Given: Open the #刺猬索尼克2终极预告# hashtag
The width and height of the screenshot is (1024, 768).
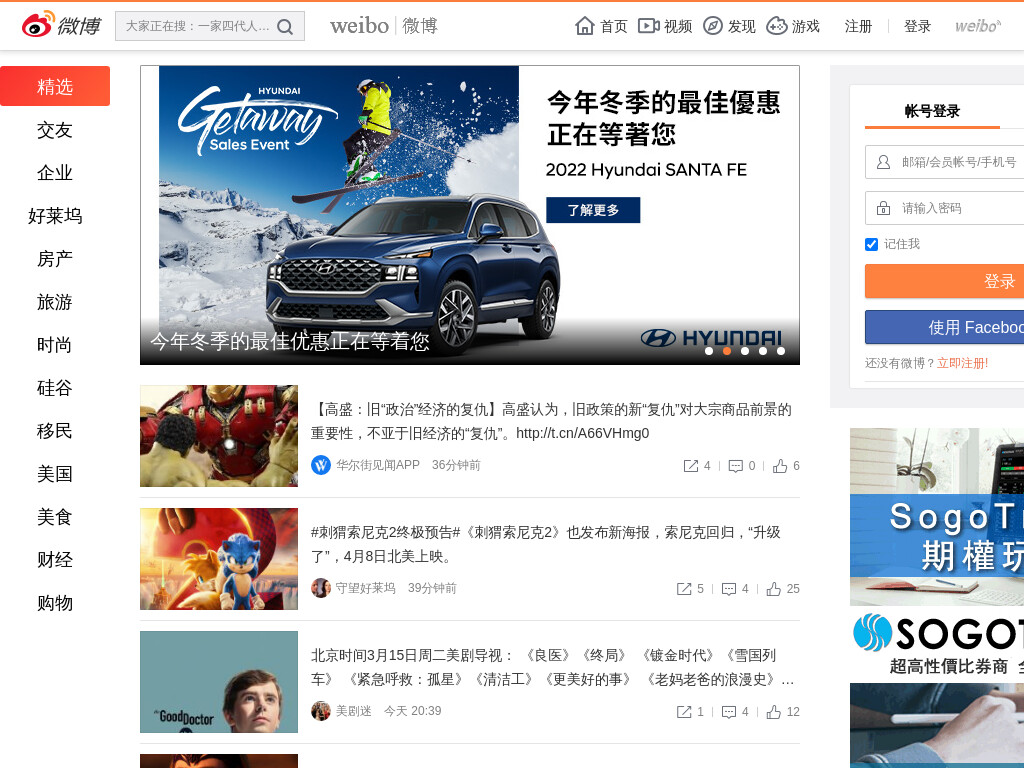Looking at the screenshot, I should click(x=385, y=533).
